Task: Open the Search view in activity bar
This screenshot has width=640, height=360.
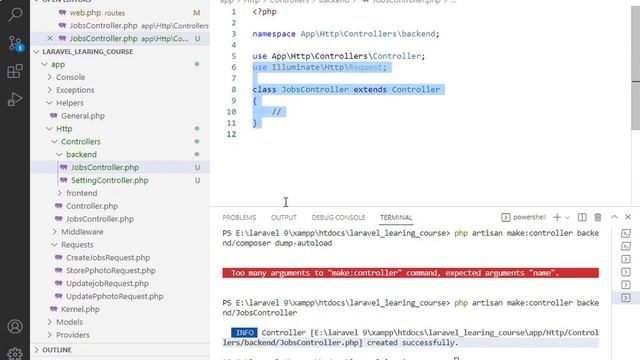Action: tap(15, 14)
